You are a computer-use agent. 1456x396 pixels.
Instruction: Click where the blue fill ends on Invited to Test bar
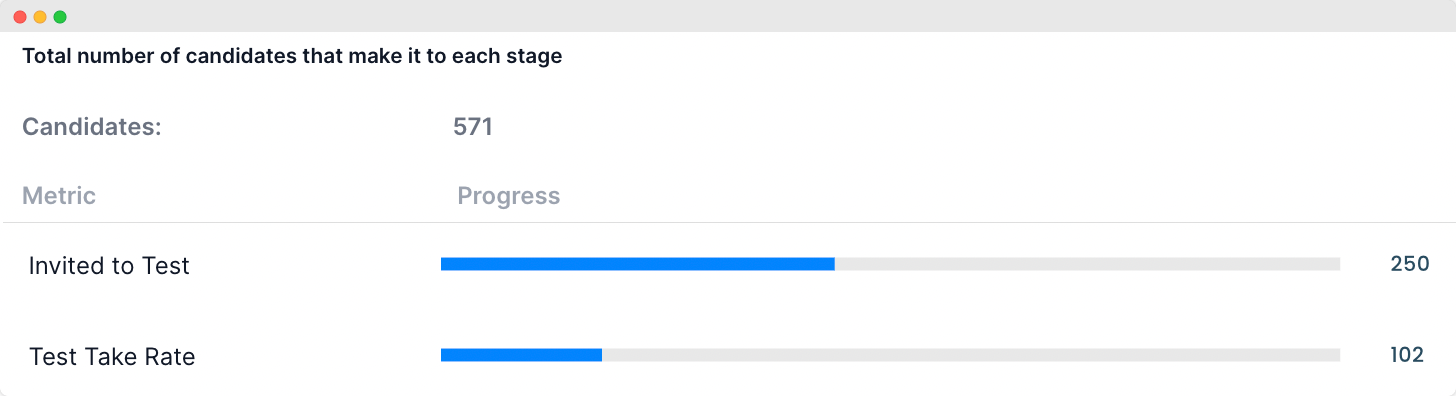tap(835, 264)
